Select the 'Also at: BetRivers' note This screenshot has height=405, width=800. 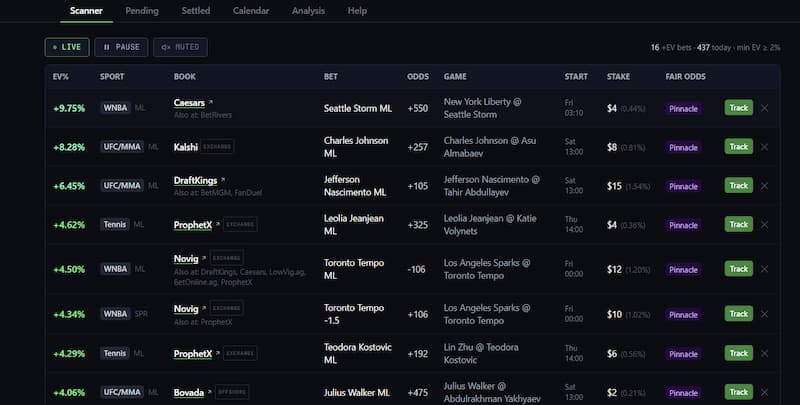point(203,115)
